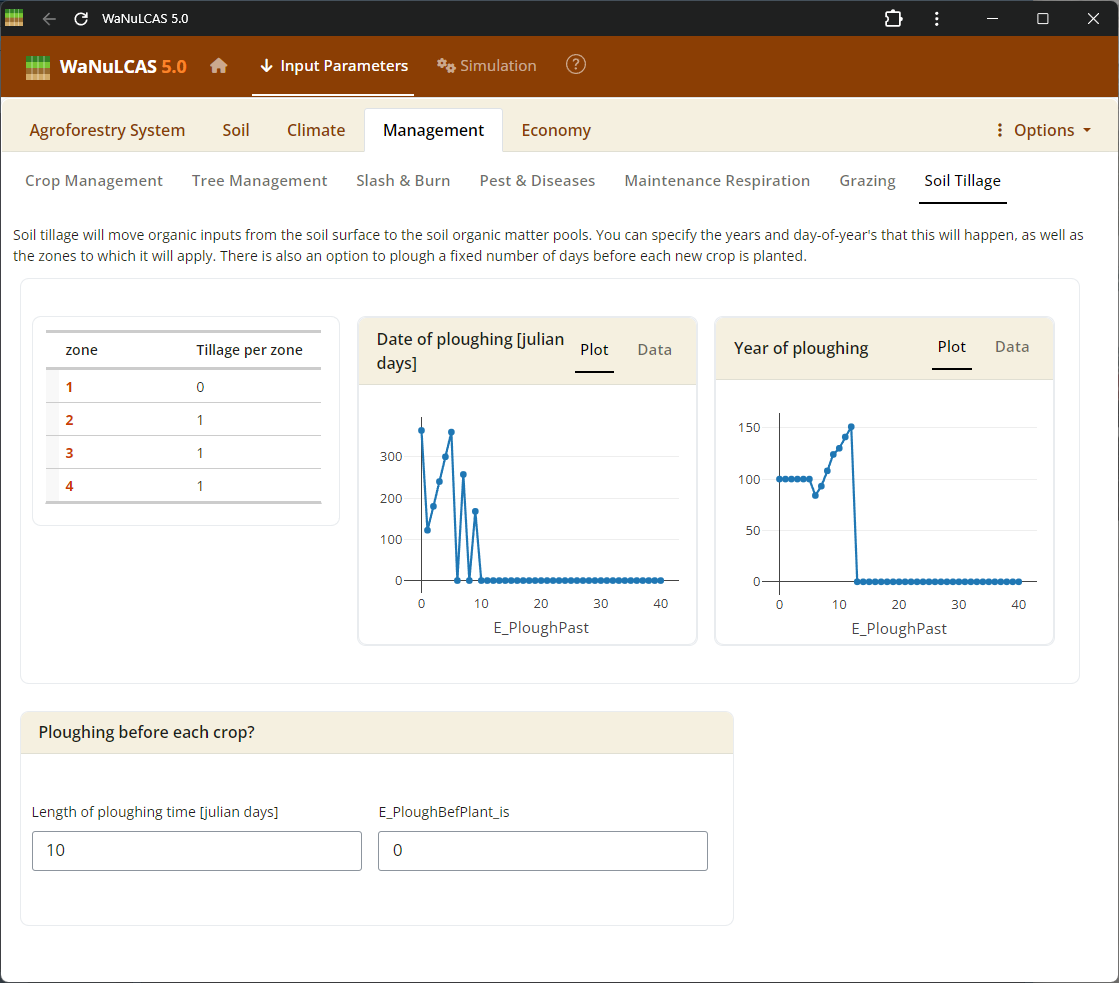Click the E_PloughBefPlant_is input field

click(542, 851)
